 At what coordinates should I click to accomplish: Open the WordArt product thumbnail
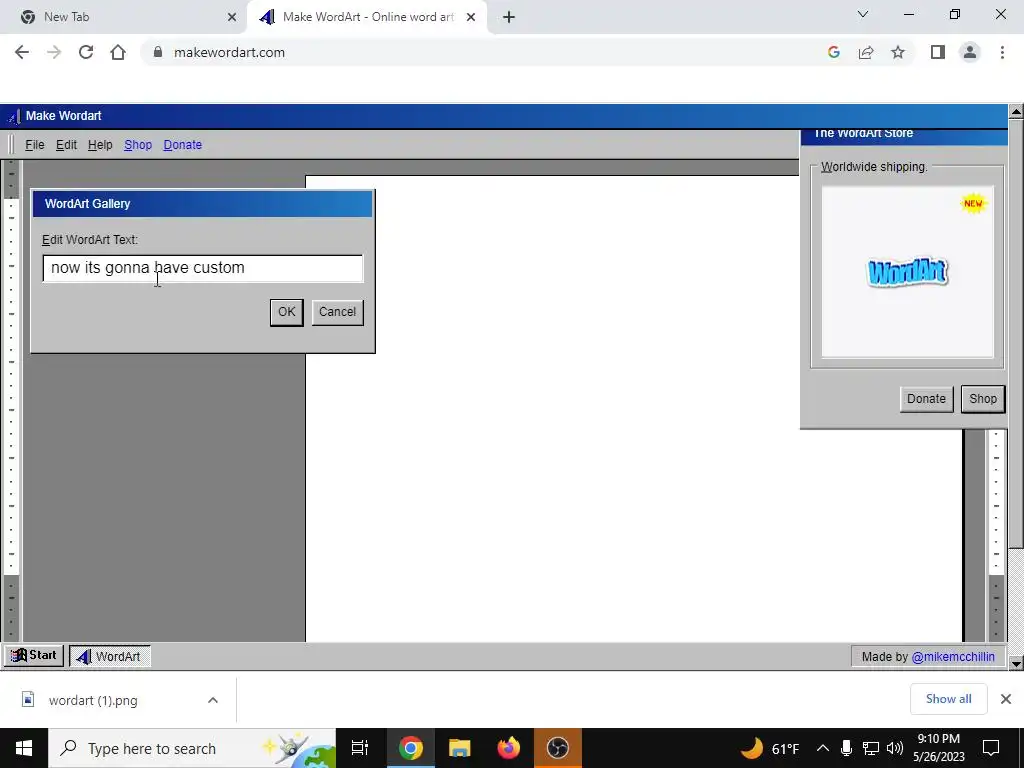pos(908,272)
